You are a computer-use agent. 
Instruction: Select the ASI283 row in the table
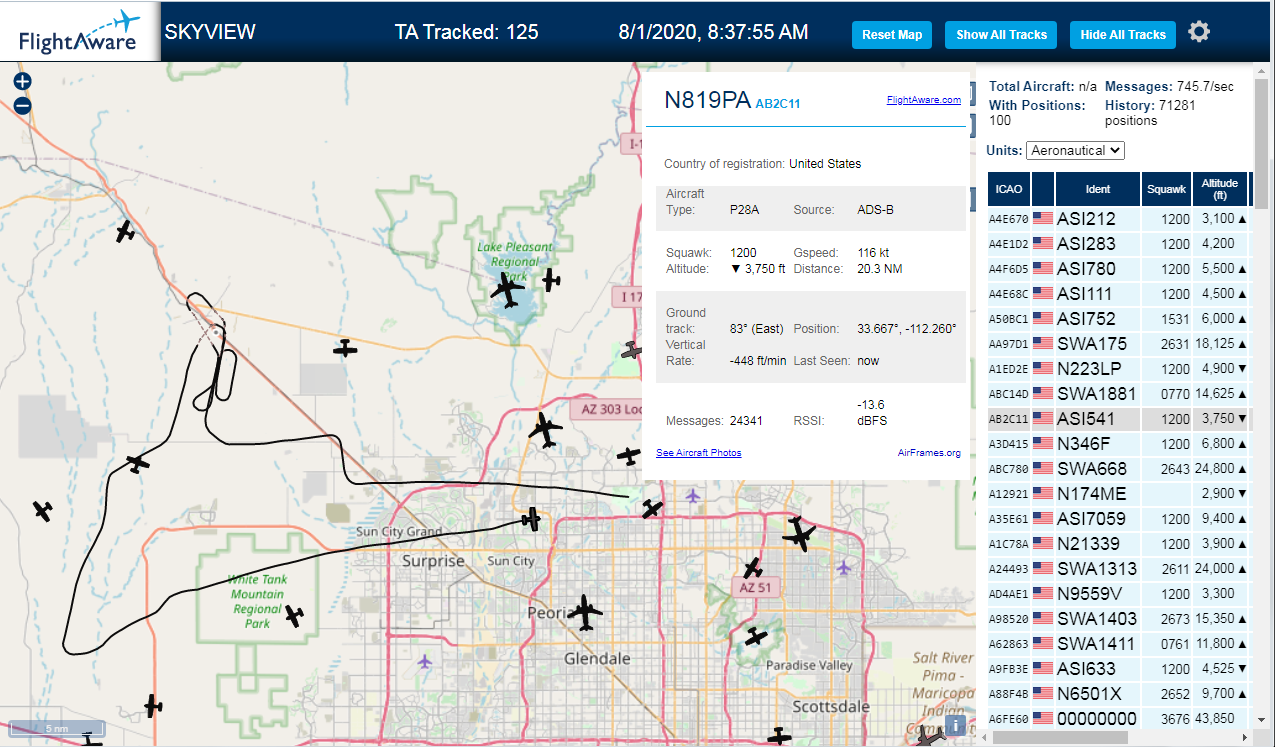(1118, 244)
